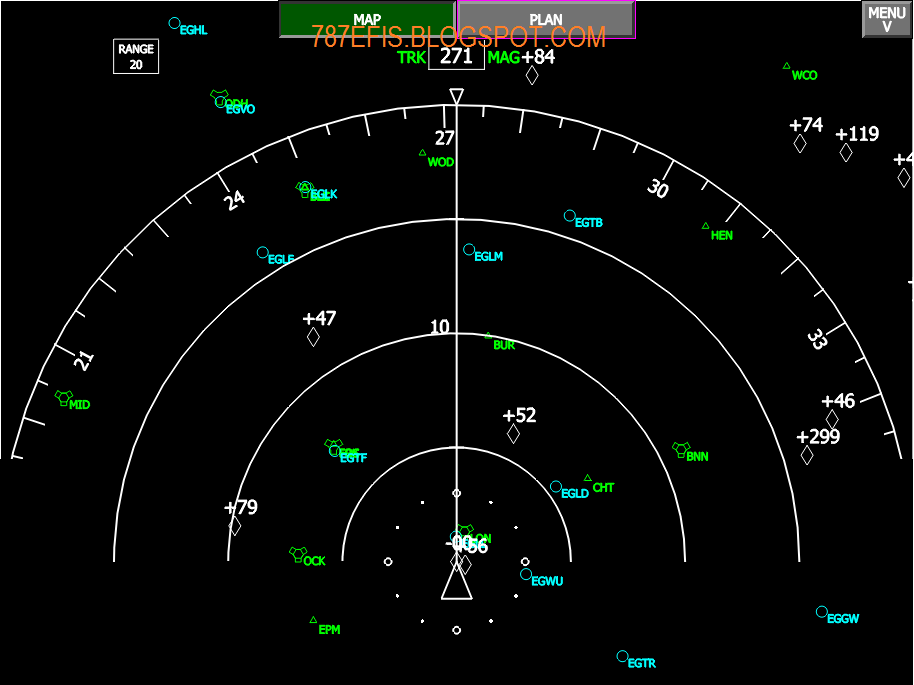Click the MID VOR waypoint symbol
This screenshot has height=685, width=914.
tap(62, 399)
